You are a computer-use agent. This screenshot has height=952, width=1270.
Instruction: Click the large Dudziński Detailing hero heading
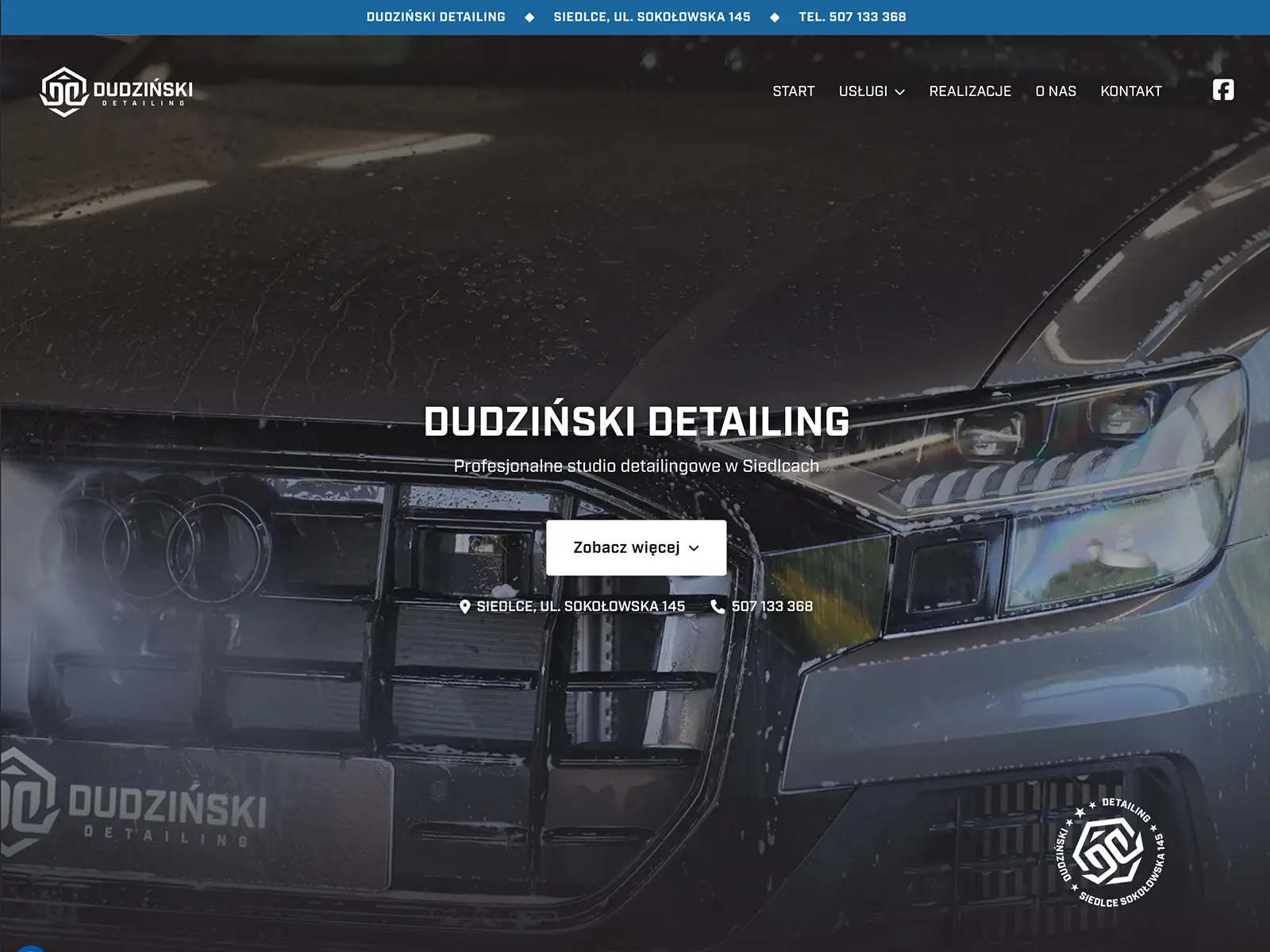pos(637,421)
